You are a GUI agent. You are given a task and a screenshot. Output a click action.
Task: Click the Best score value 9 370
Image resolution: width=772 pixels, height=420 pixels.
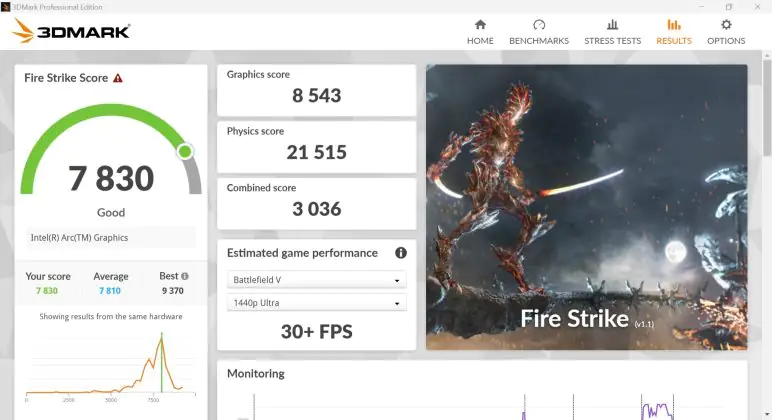click(x=173, y=291)
